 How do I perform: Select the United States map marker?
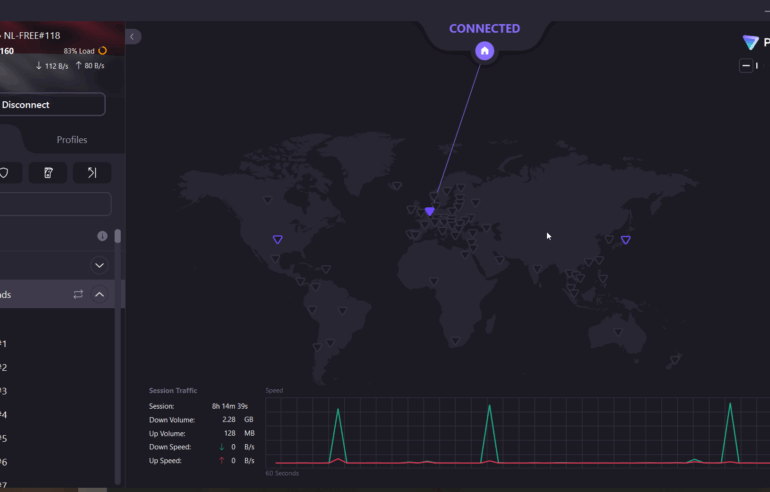pos(277,239)
